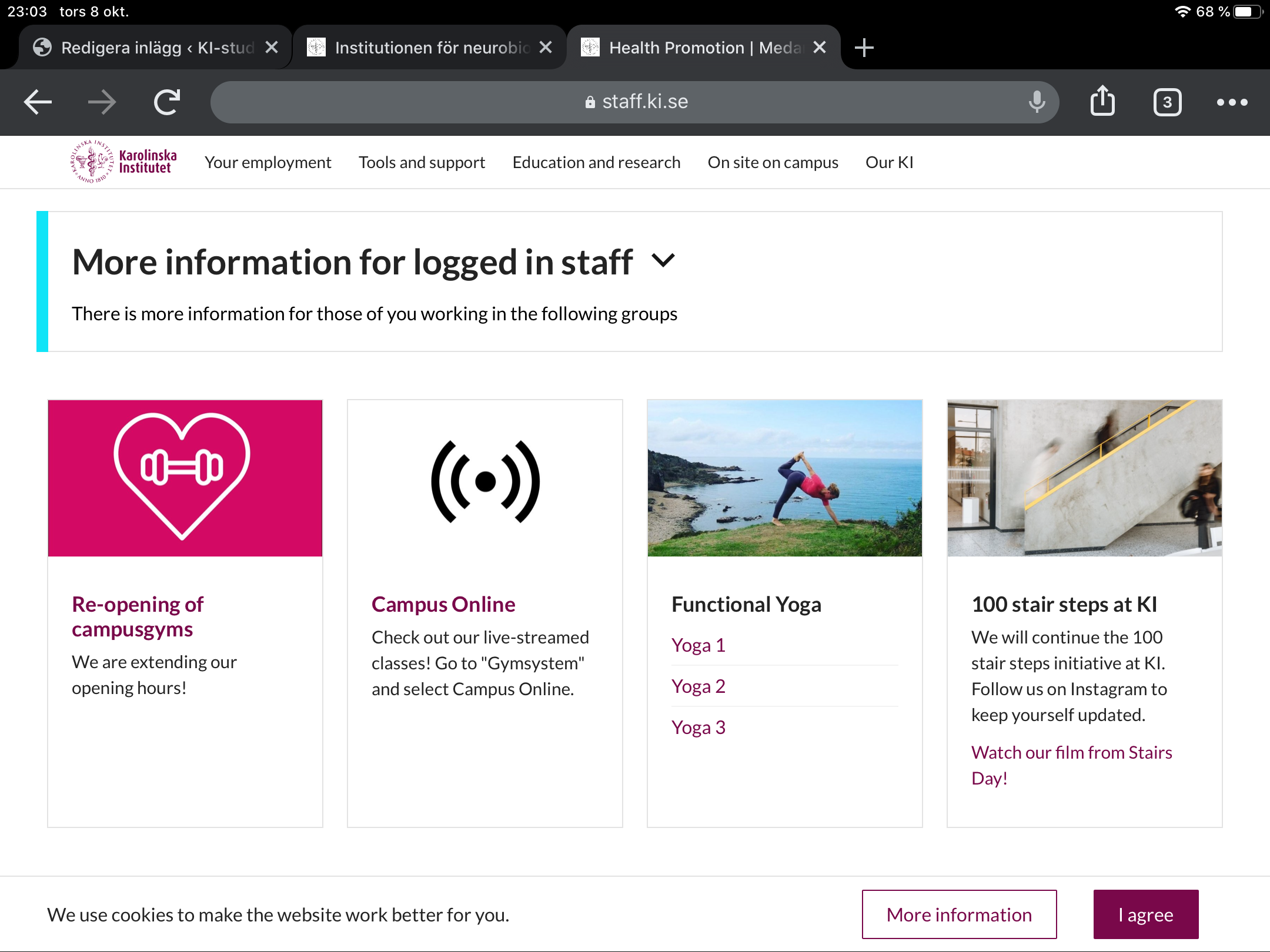Reload the current page
Viewport: 1270px width, 952px height.
tap(167, 102)
